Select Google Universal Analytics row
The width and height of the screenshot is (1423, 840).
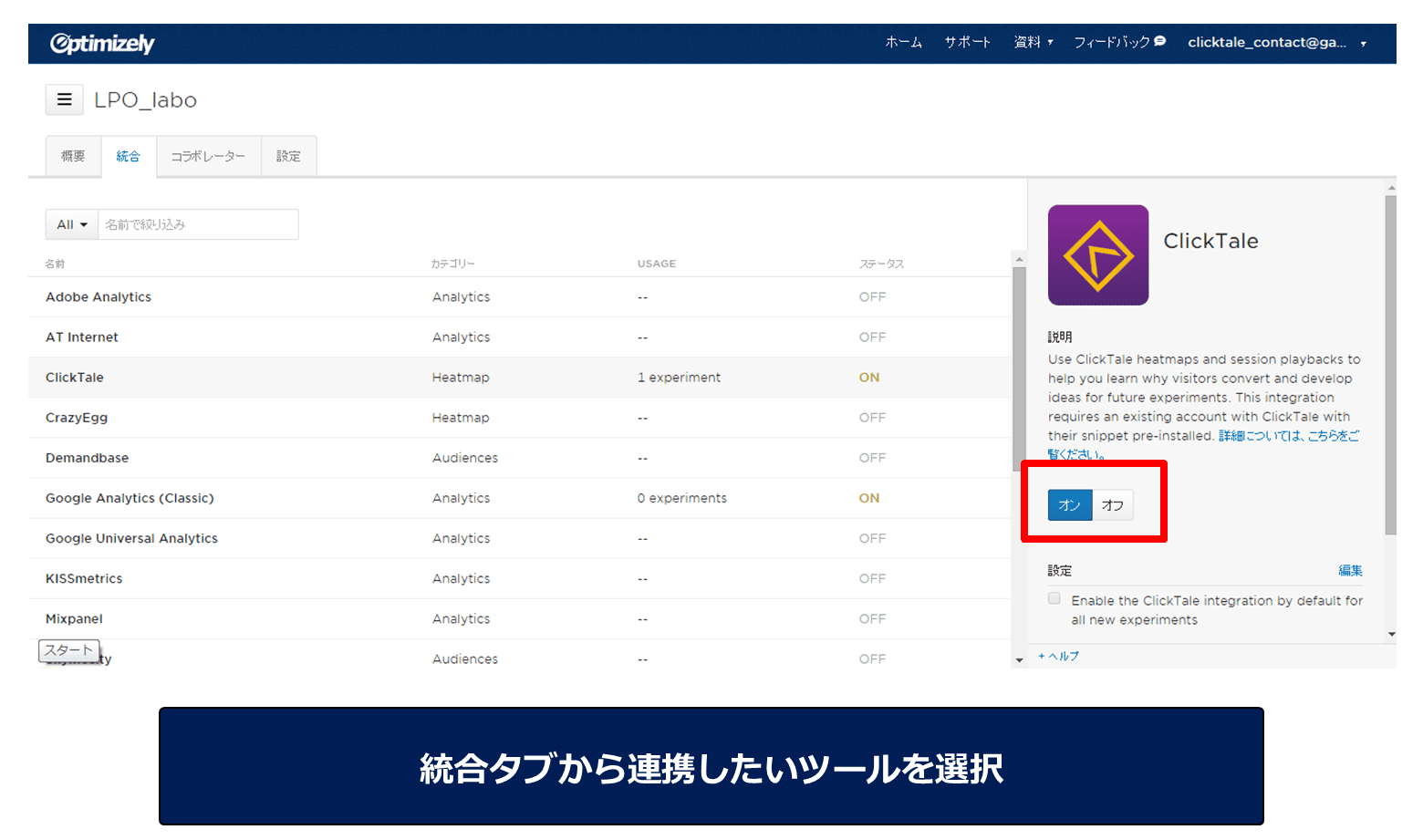click(x=520, y=538)
